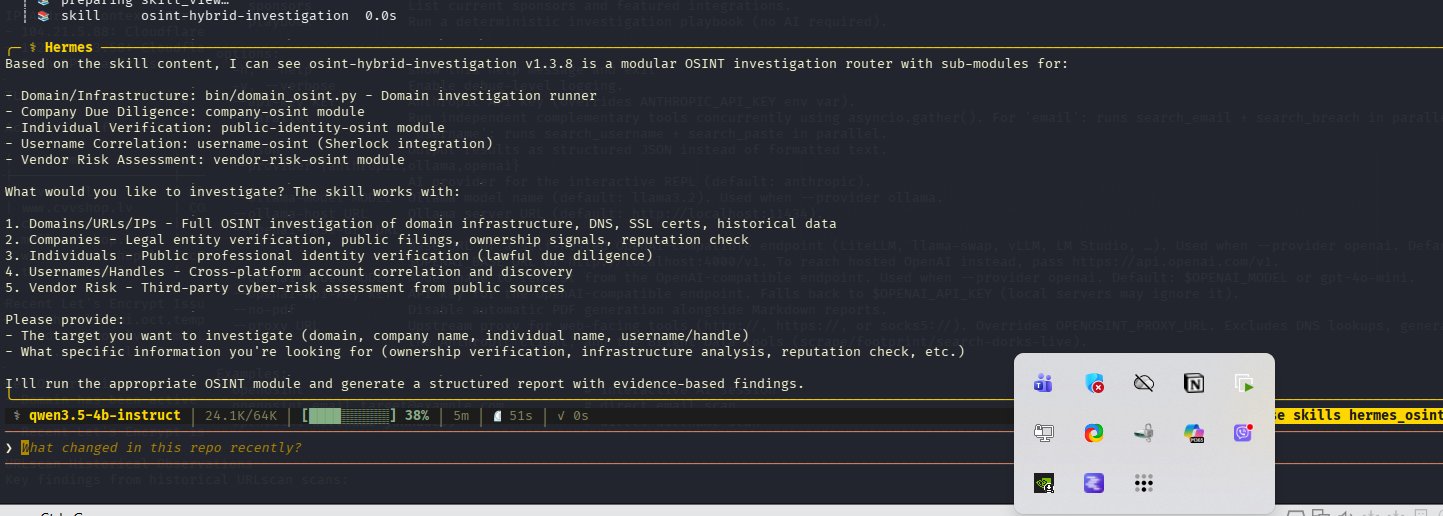Click the qwen3.5-4b-instruct model label

[105, 415]
